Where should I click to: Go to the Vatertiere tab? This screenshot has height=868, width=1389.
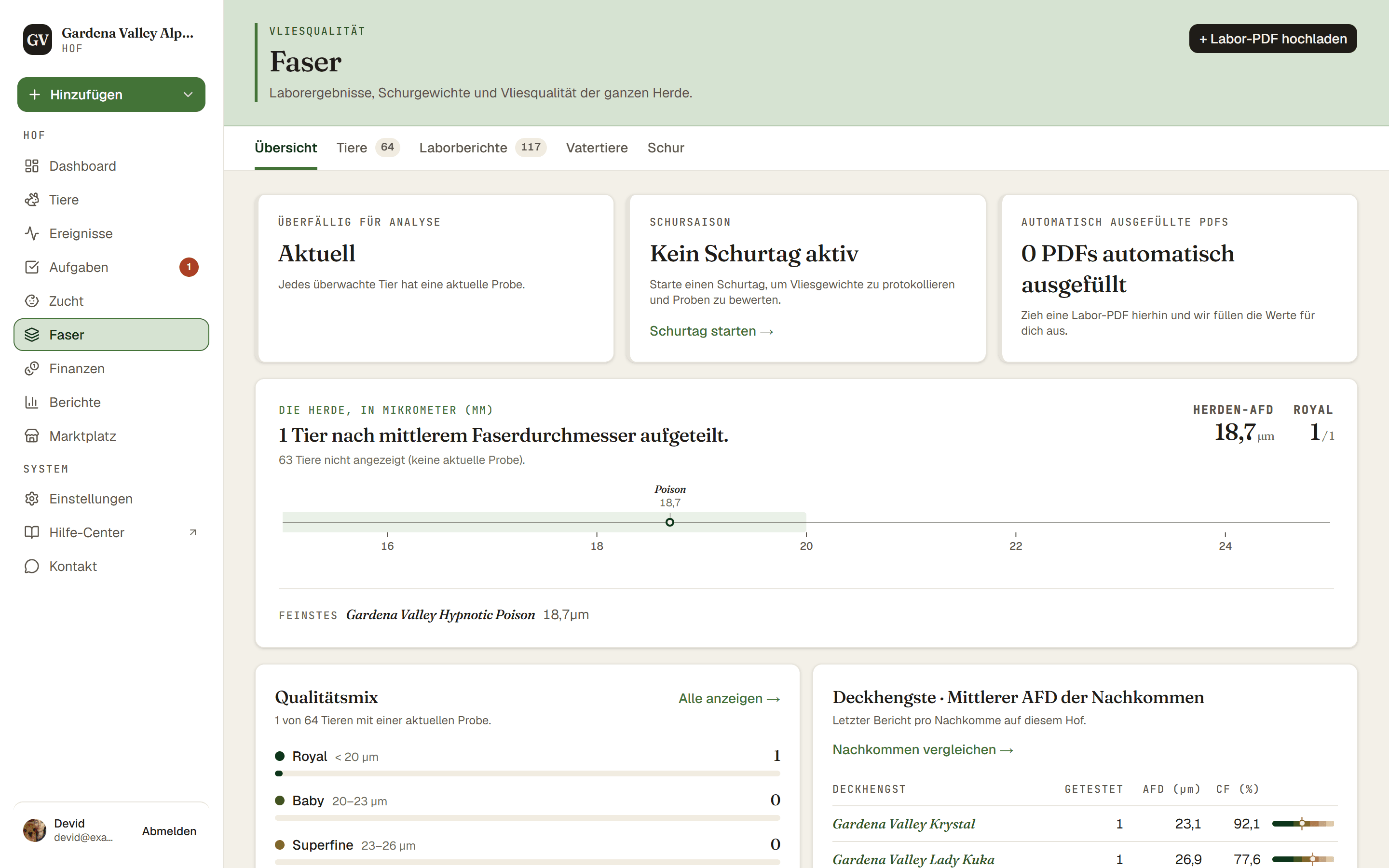596,148
